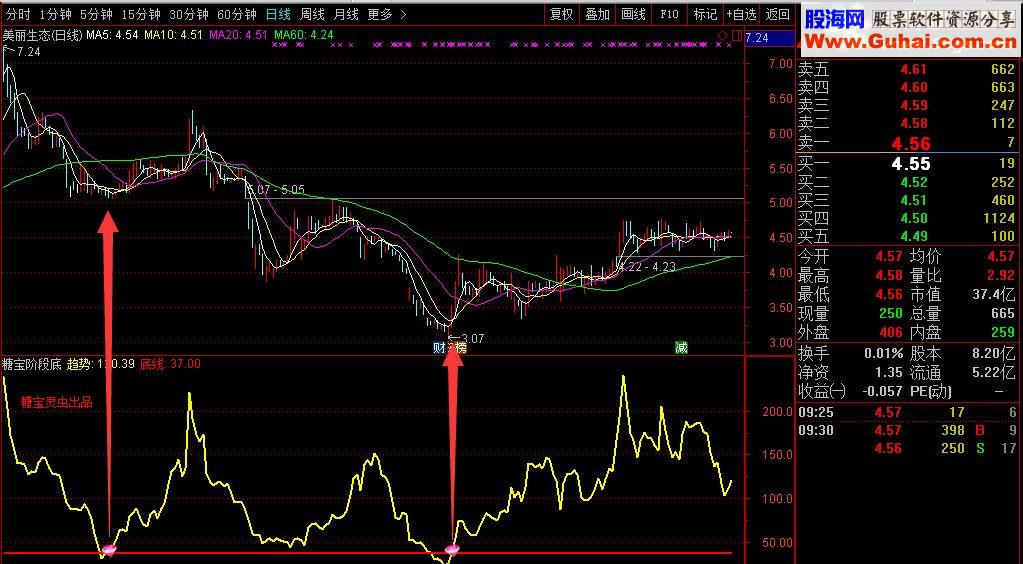Click the 买二 price 4.52
This screenshot has height=564, width=1023.
(913, 182)
